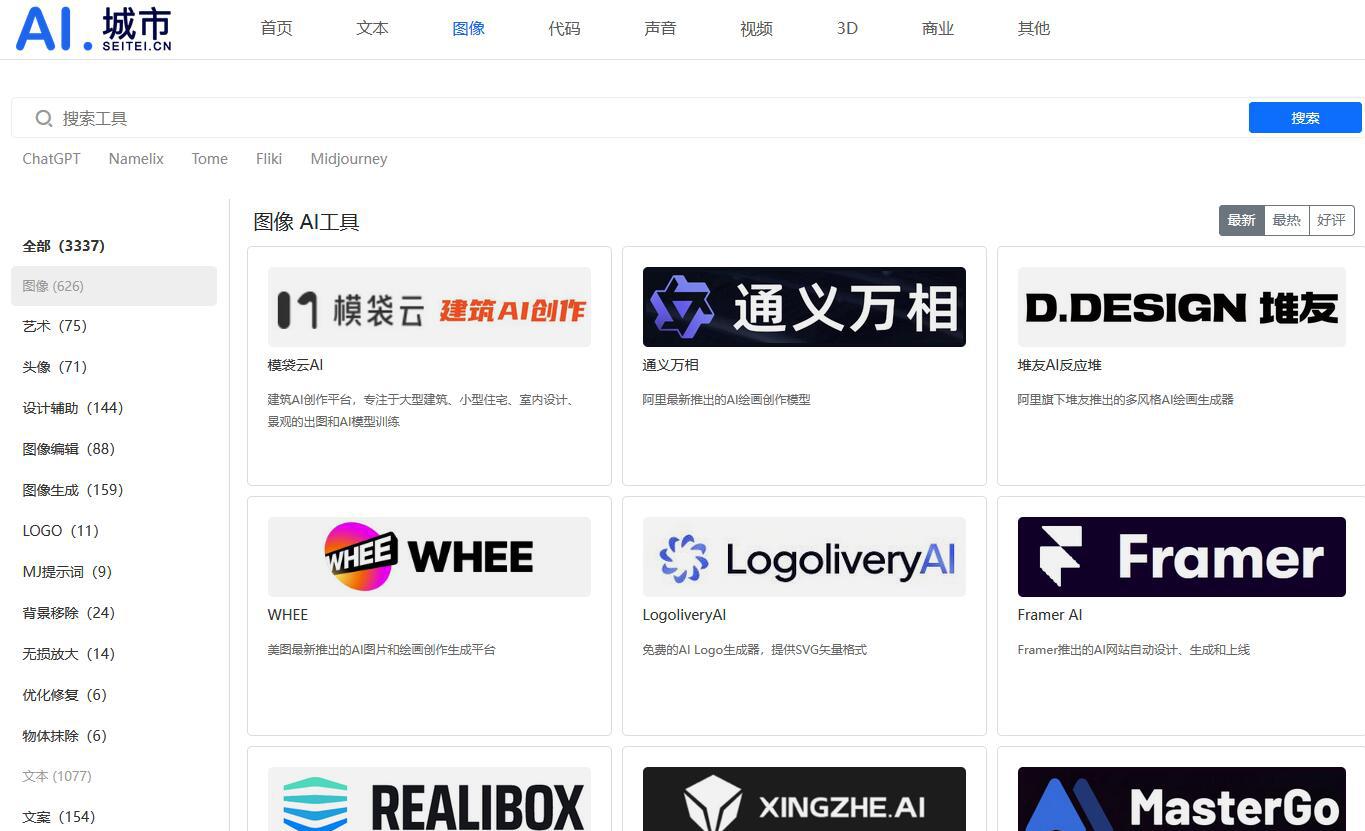Screen dimensions: 1365x831
Task: Open the 模袋云AI title link
Action: click(x=295, y=365)
